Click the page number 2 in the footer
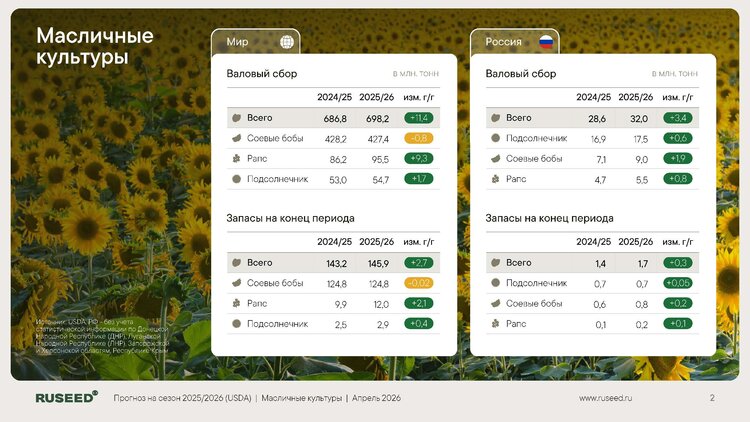The height and width of the screenshot is (422, 750). pyautogui.click(x=712, y=398)
